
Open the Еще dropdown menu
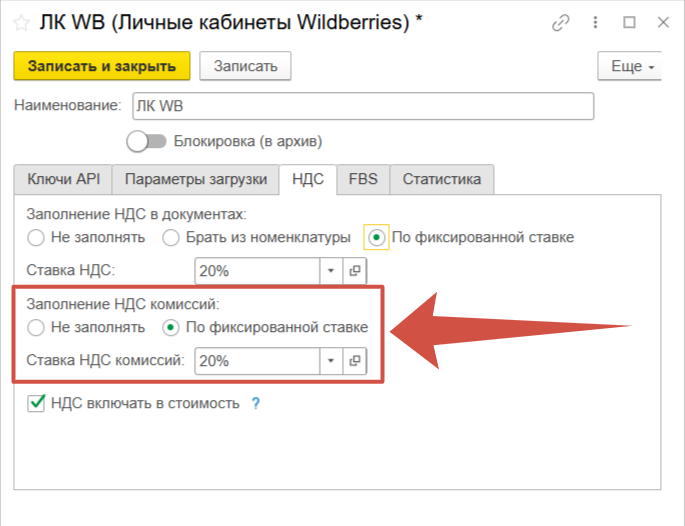[630, 66]
